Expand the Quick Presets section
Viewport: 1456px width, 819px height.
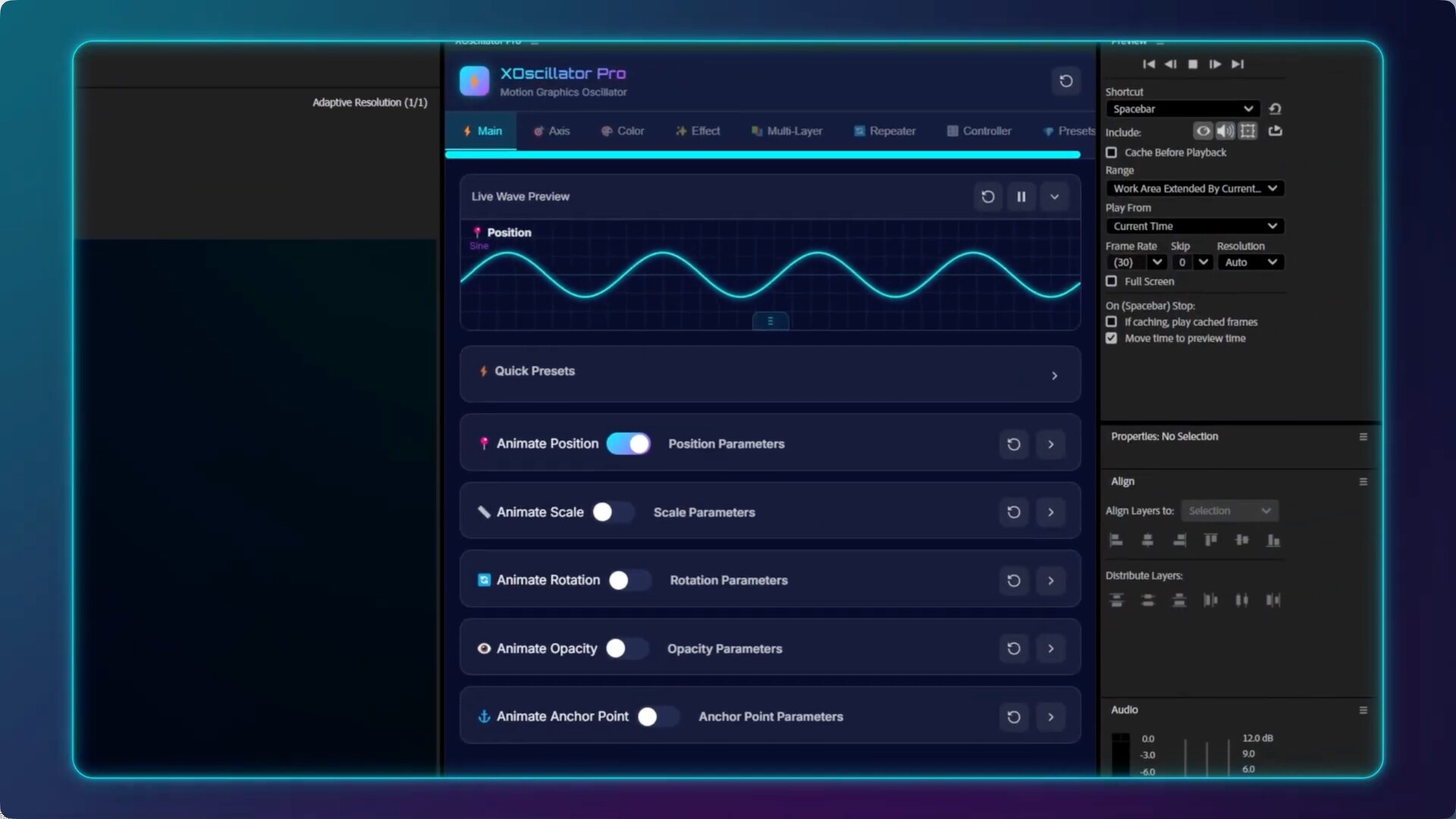pos(1054,375)
